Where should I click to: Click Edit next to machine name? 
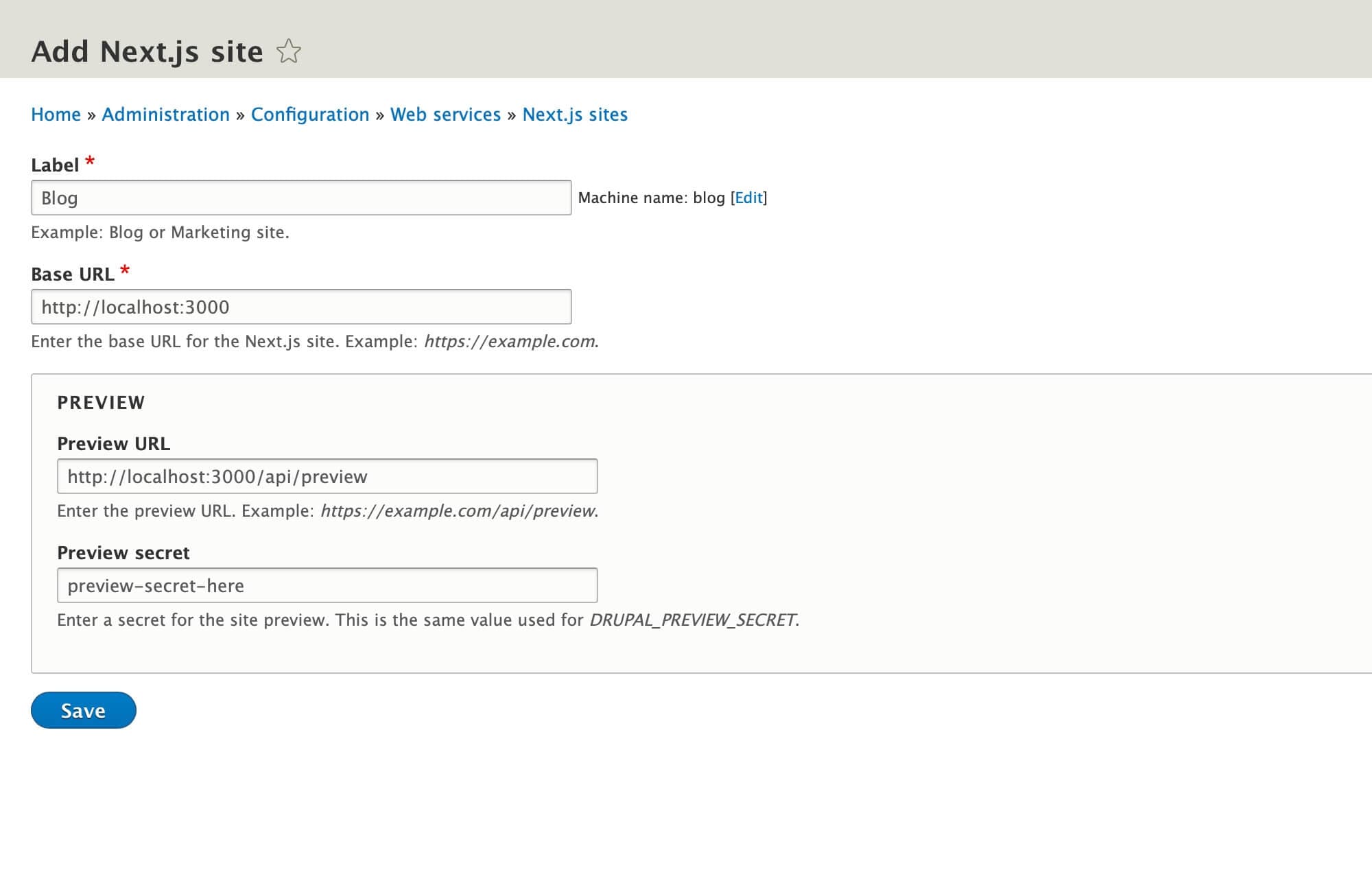click(748, 198)
